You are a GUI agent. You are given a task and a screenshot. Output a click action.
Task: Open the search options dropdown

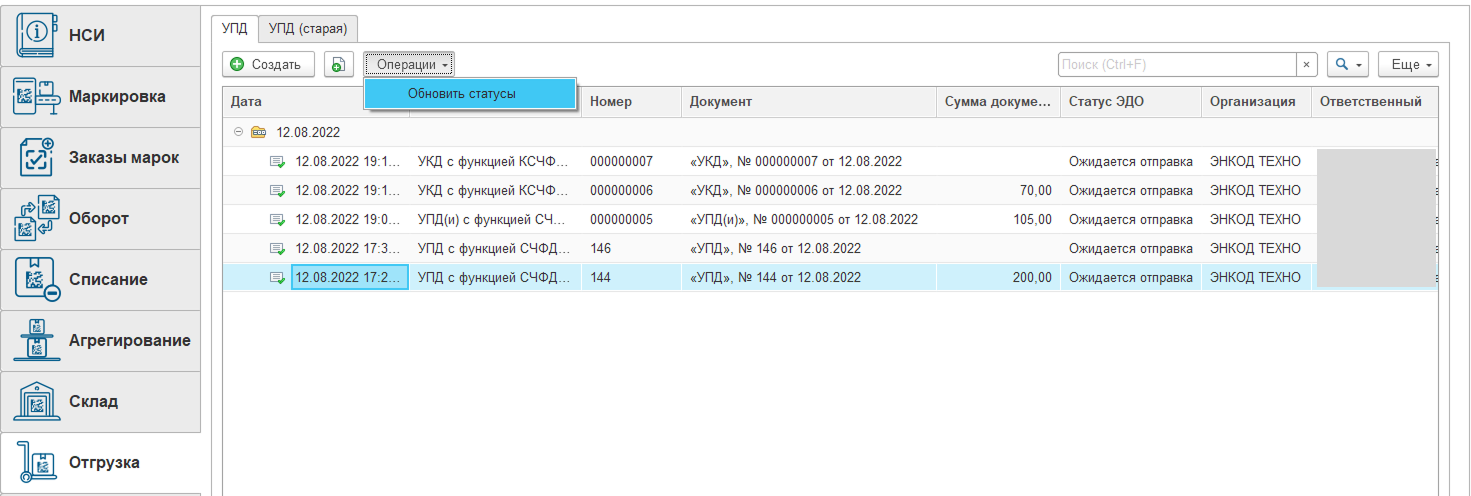[1347, 65]
